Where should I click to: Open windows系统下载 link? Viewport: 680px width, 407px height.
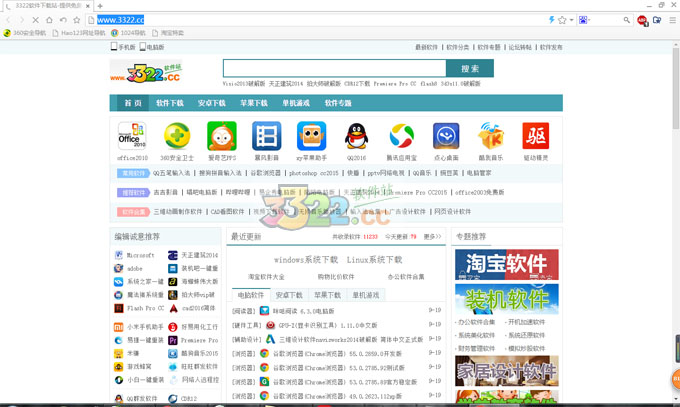[x=306, y=260]
